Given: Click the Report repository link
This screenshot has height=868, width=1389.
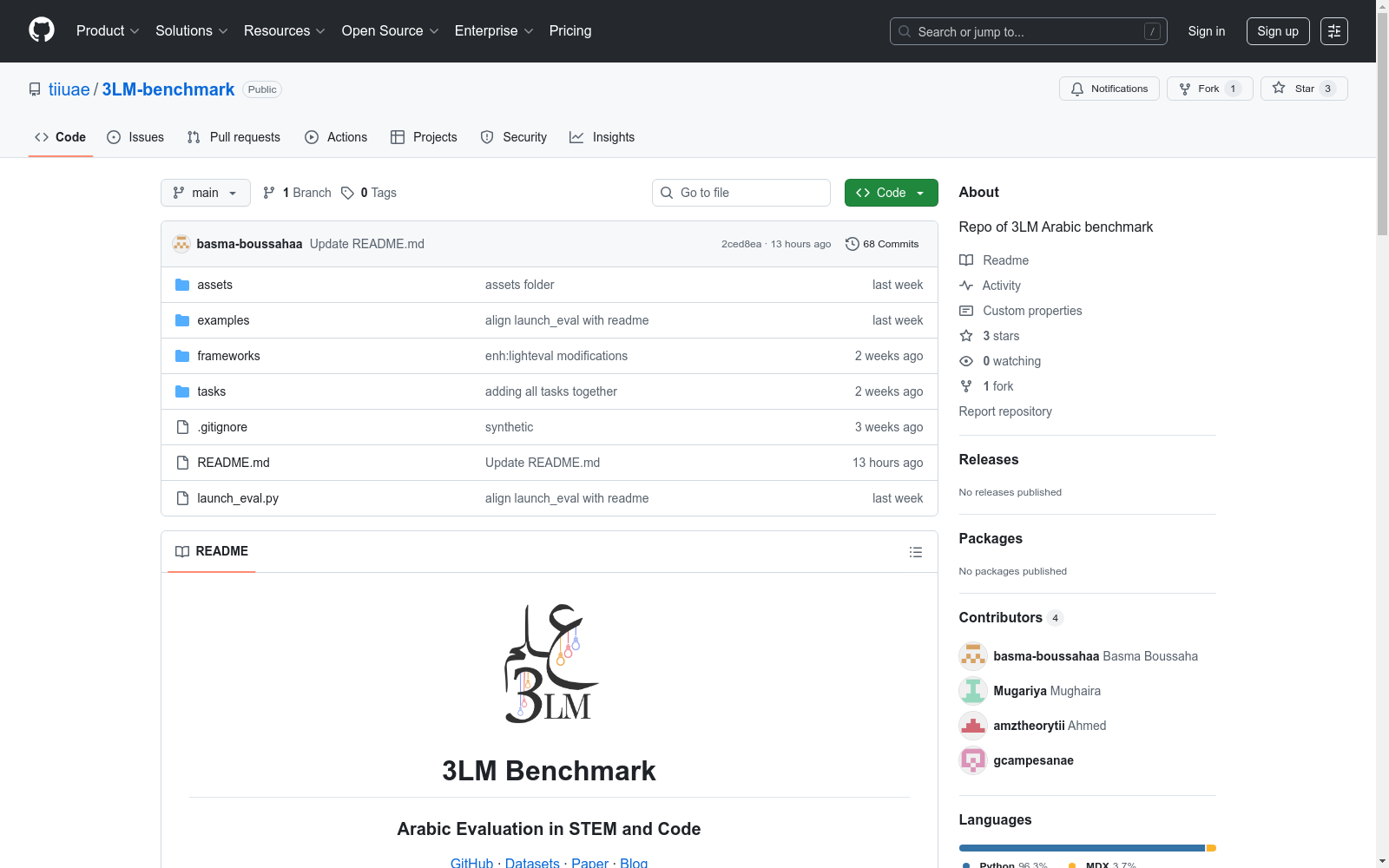Looking at the screenshot, I should coord(1005,411).
